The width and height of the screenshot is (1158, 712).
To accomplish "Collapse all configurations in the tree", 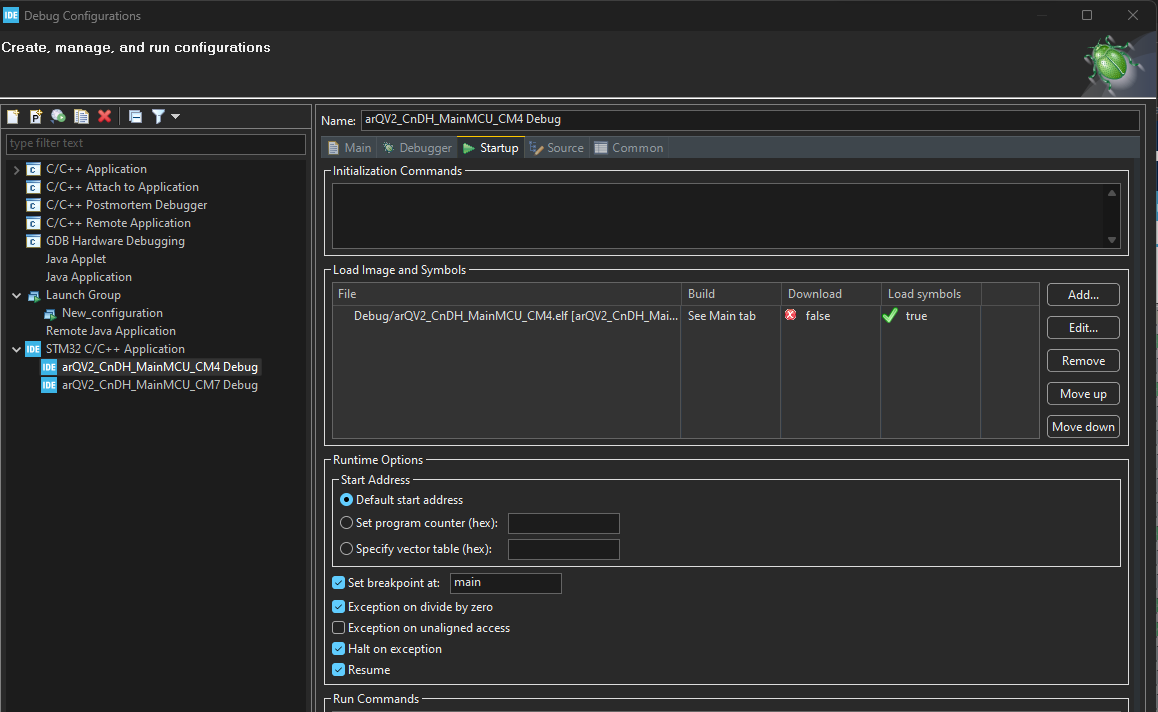I will [135, 117].
